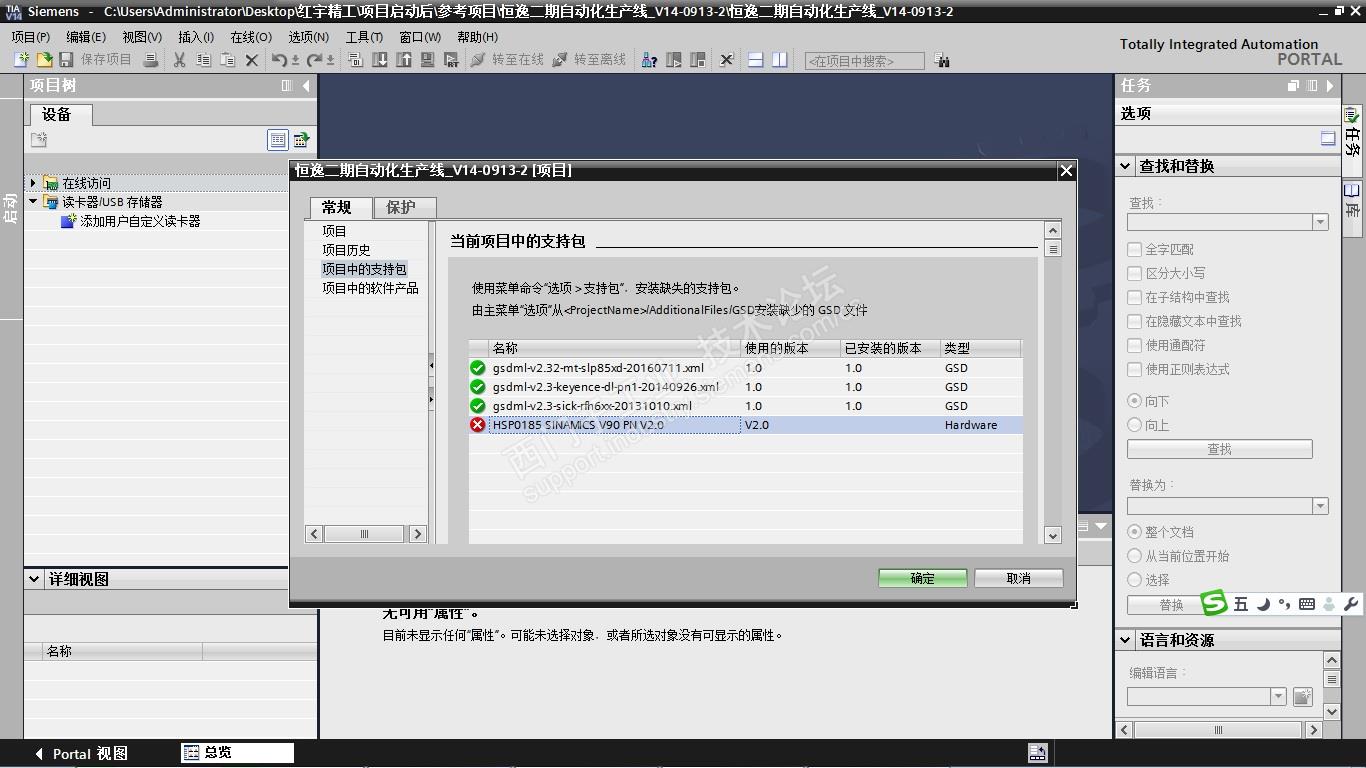The width and height of the screenshot is (1366, 768).
Task: Open the 编辑(E) menu
Action: [86, 37]
